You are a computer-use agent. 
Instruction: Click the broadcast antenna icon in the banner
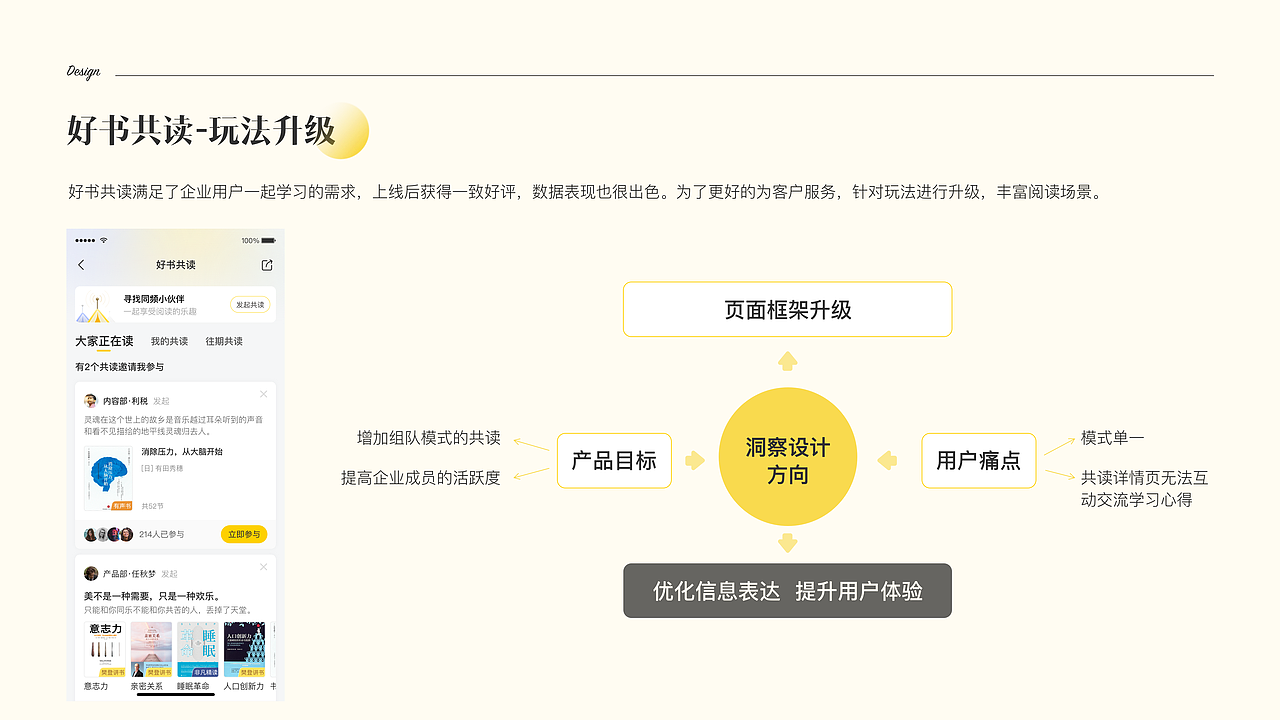(97, 299)
